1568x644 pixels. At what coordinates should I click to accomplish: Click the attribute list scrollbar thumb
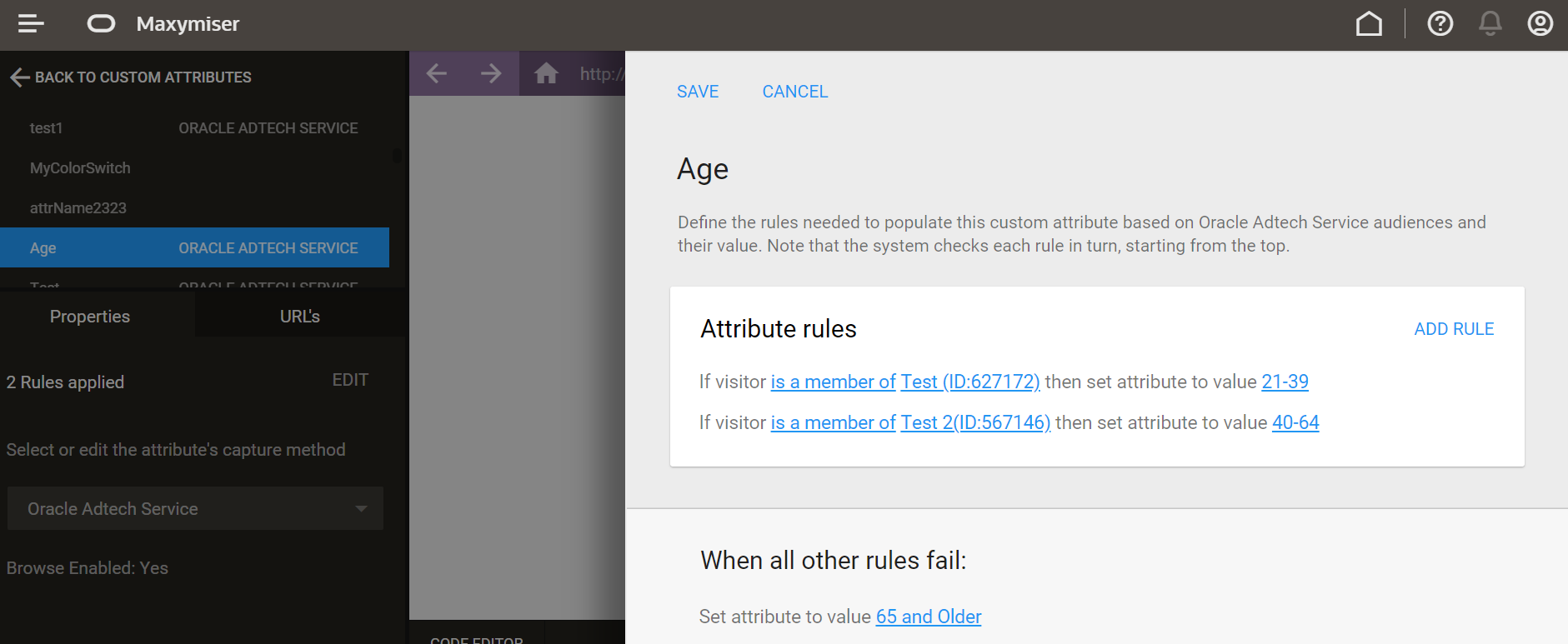[x=397, y=156]
